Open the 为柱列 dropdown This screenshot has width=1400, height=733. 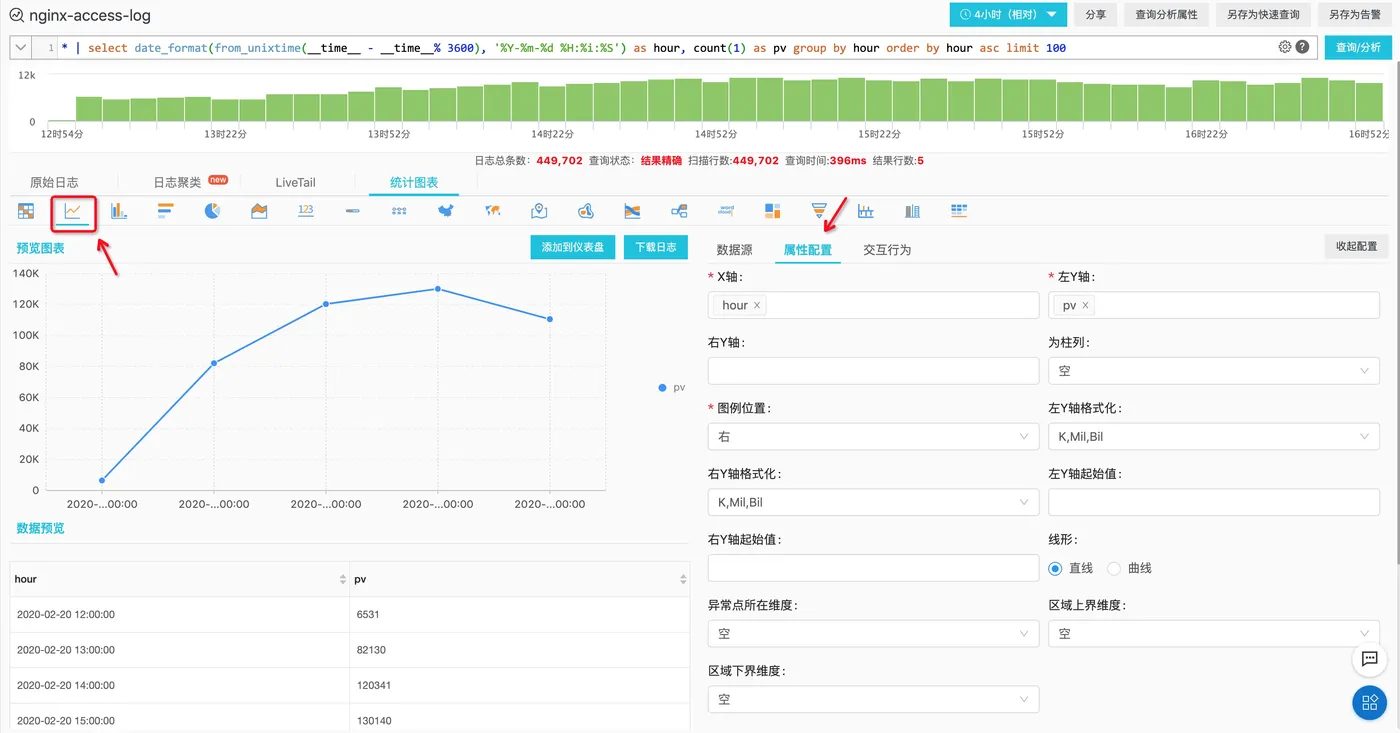coord(1213,370)
